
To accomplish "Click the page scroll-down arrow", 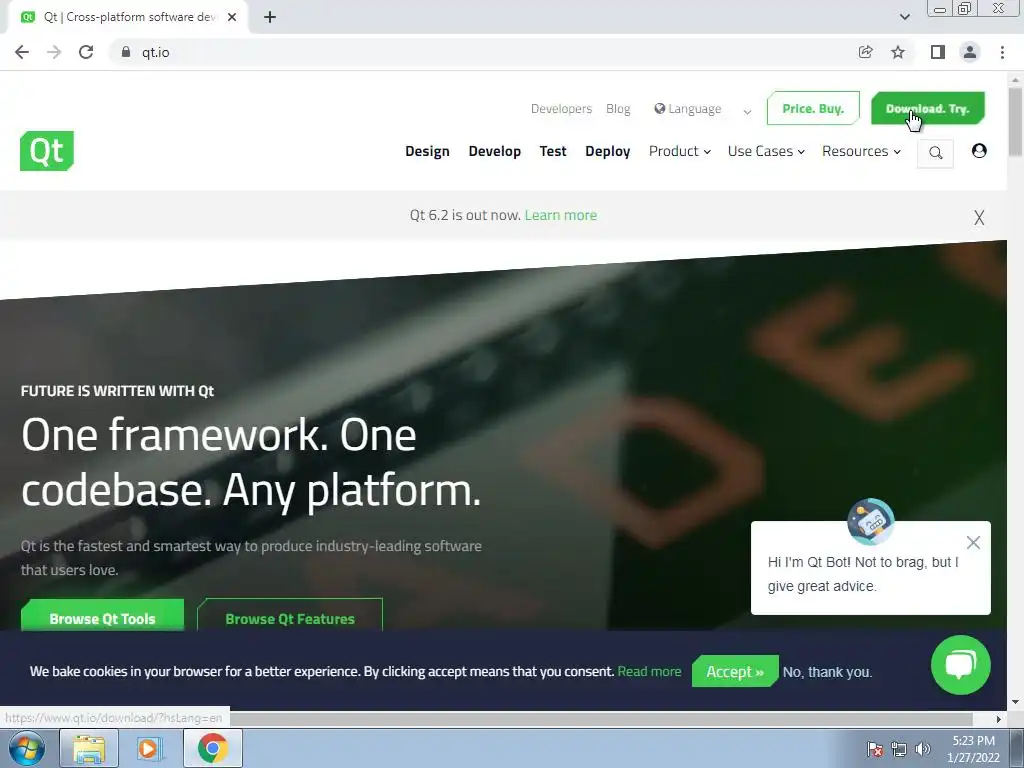I will pos(1015,702).
